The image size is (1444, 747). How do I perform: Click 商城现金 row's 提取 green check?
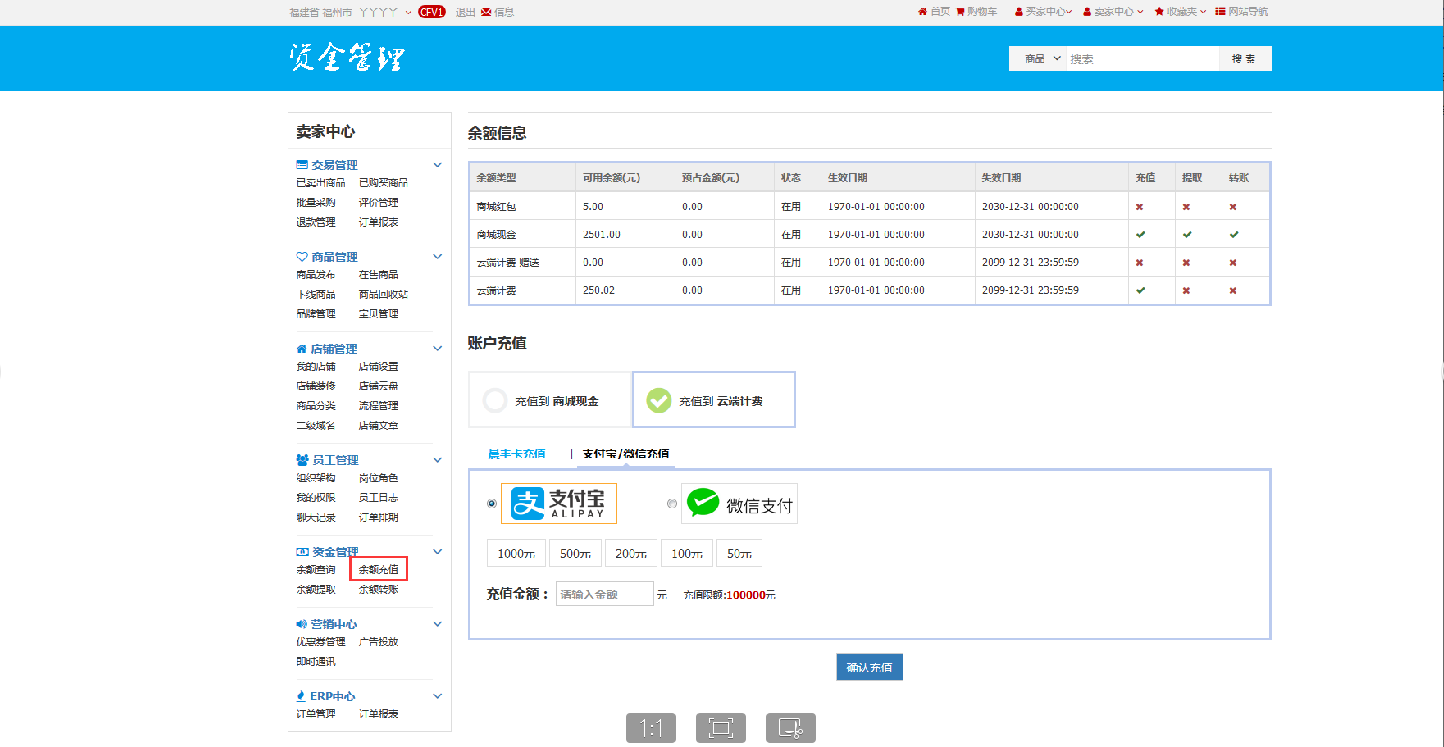1187,234
